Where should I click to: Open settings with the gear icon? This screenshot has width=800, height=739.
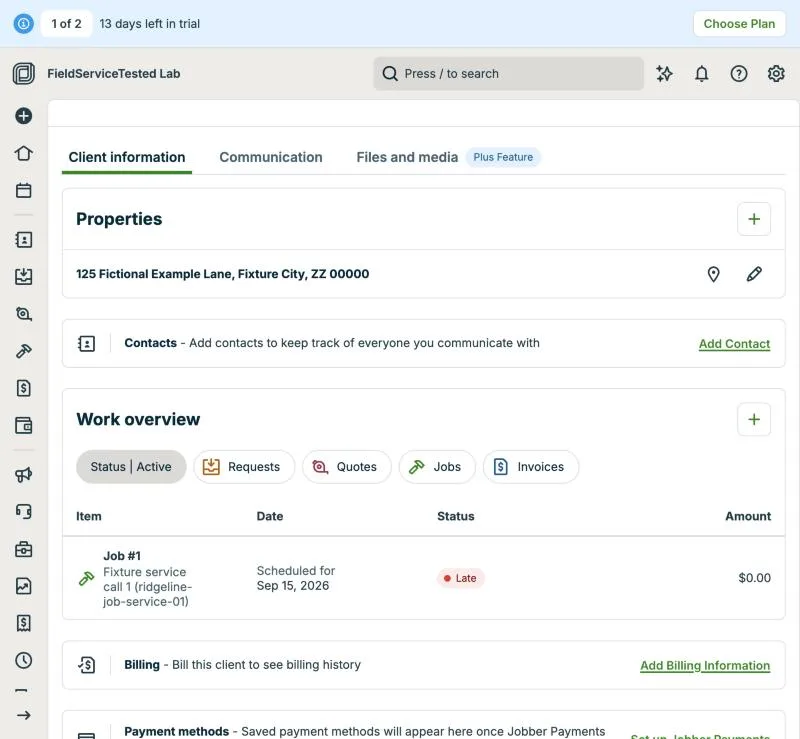coord(776,73)
